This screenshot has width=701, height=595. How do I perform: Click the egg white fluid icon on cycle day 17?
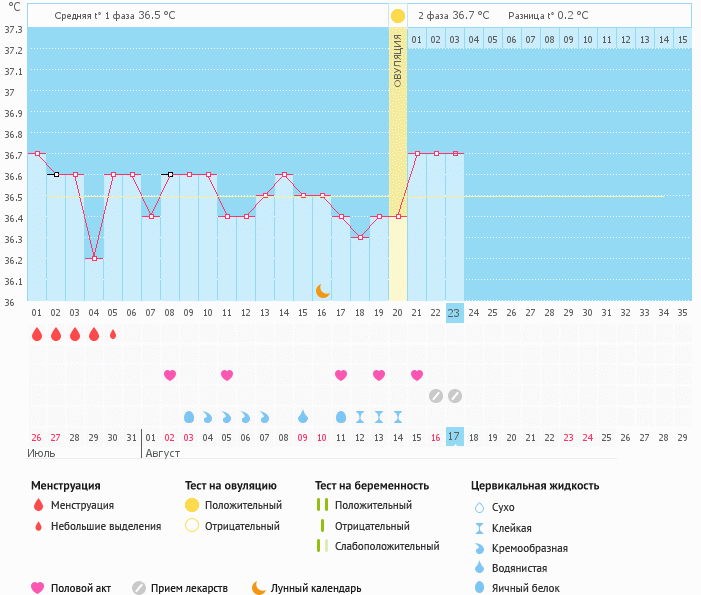tap(341, 416)
